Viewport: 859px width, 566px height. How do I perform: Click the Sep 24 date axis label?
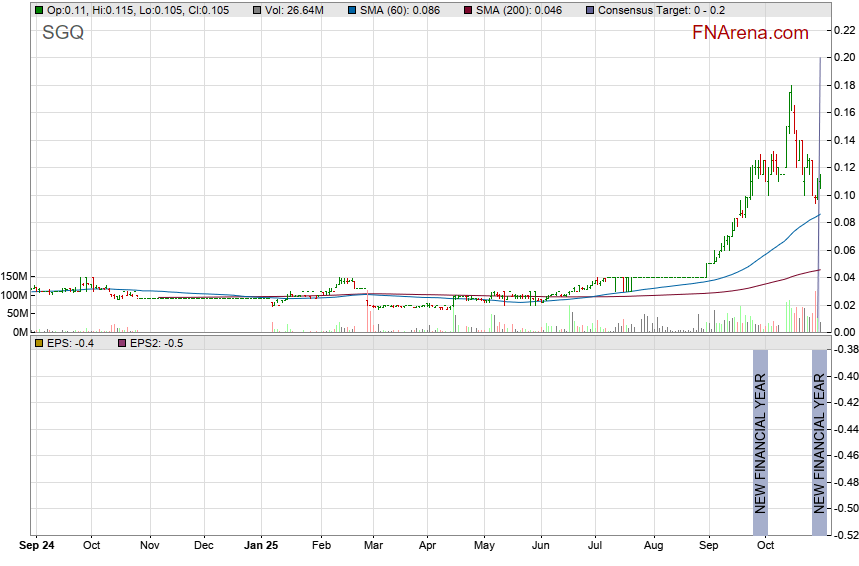point(38,546)
